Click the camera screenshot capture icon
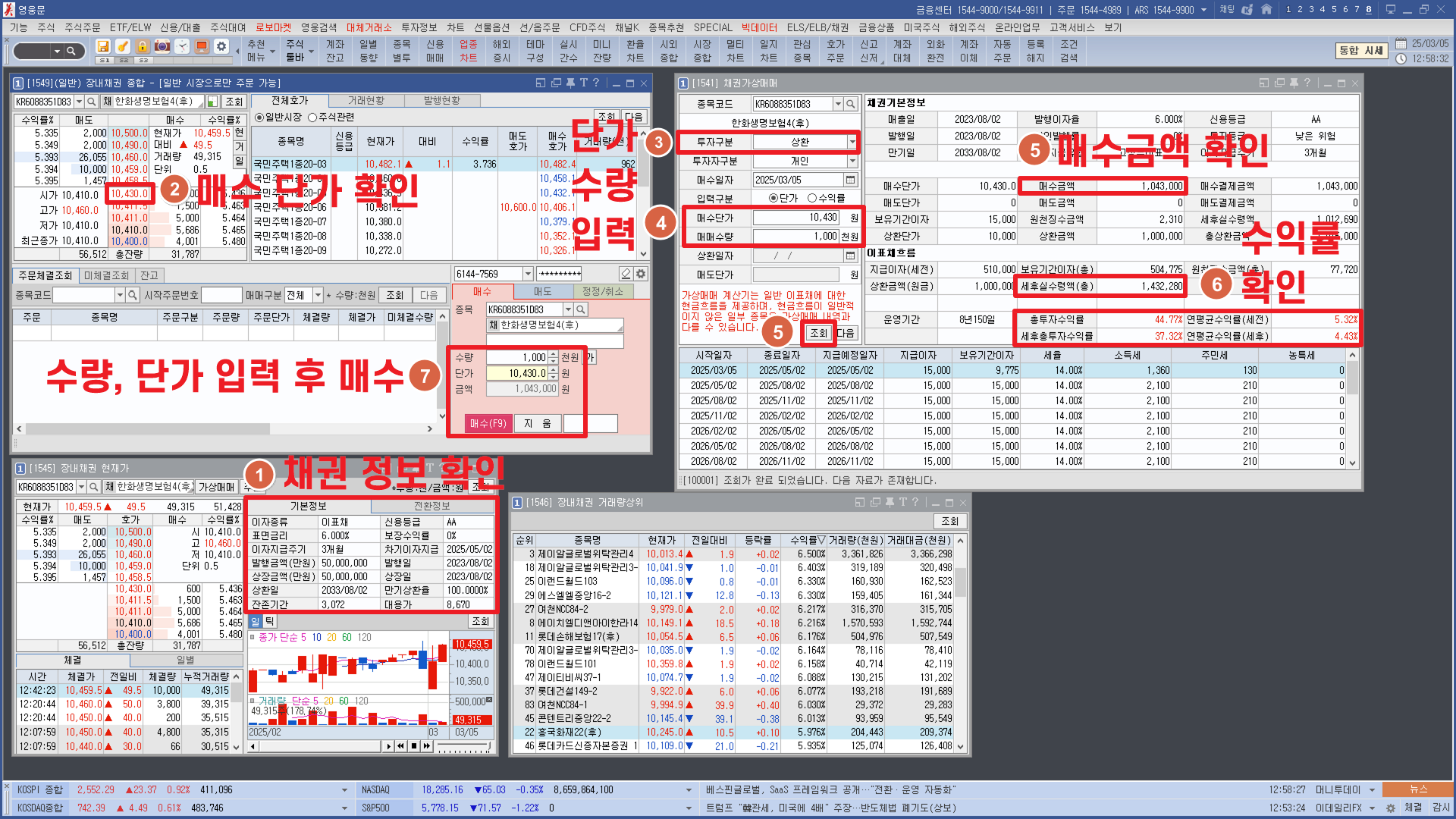 pos(162,46)
